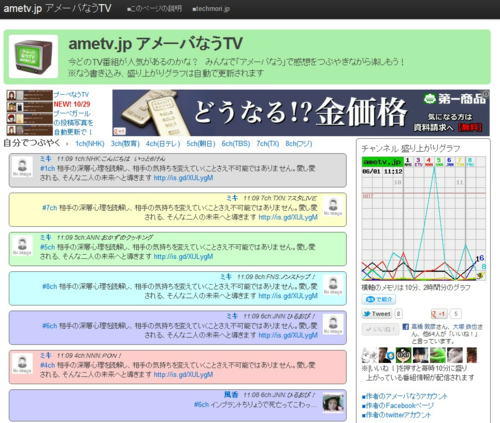Select the 1ch(NHK) channel tab

pos(90,144)
